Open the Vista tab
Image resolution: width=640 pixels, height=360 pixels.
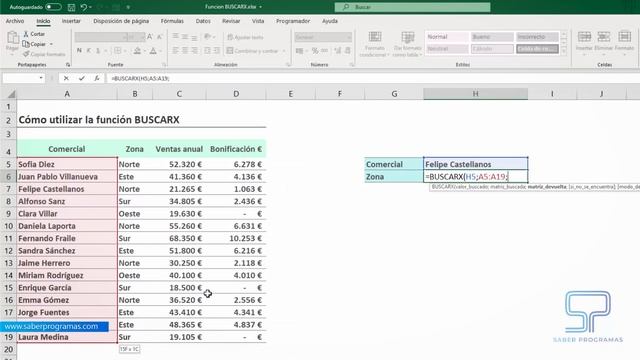point(258,21)
